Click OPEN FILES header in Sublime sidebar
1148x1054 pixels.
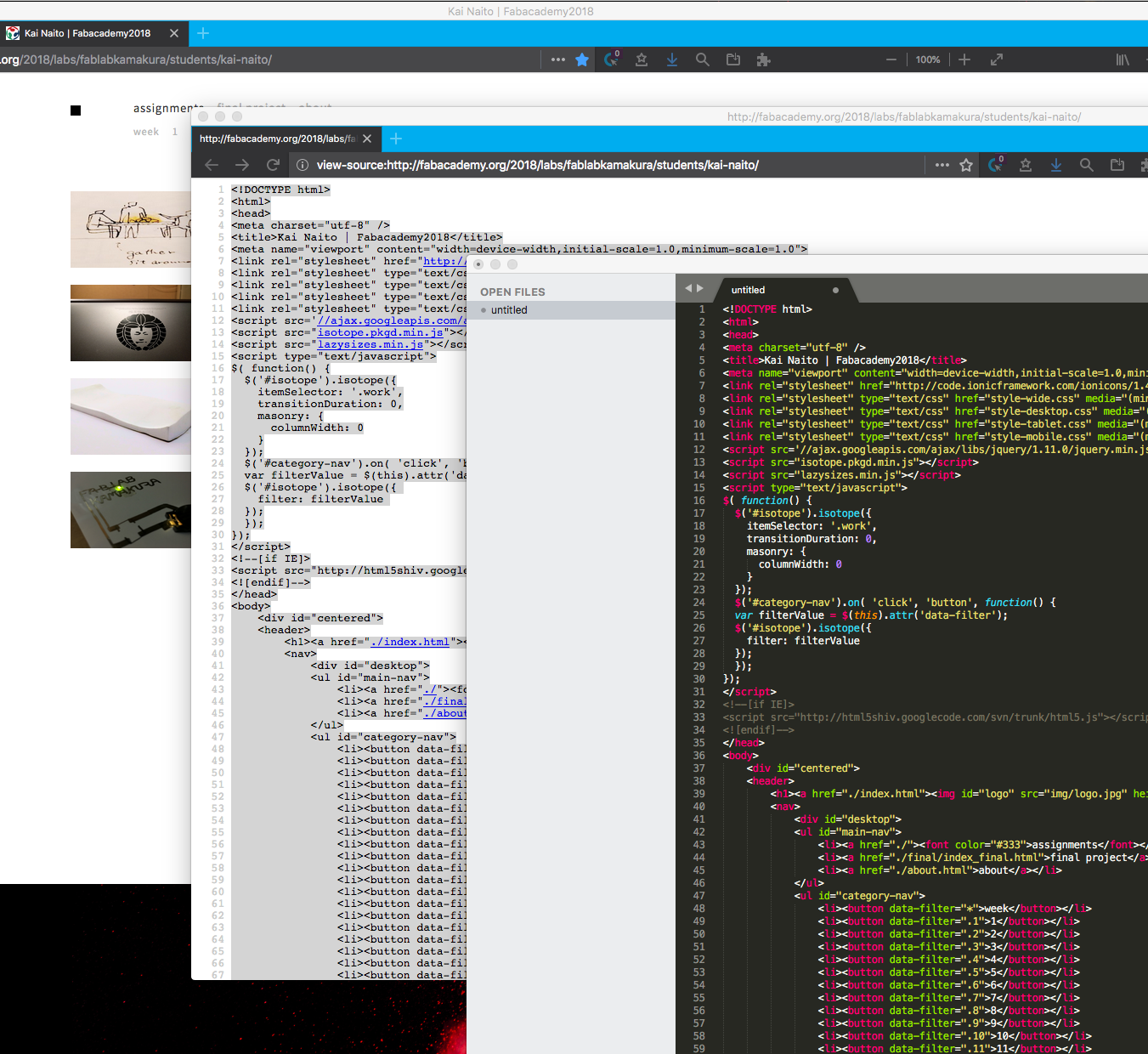512,292
